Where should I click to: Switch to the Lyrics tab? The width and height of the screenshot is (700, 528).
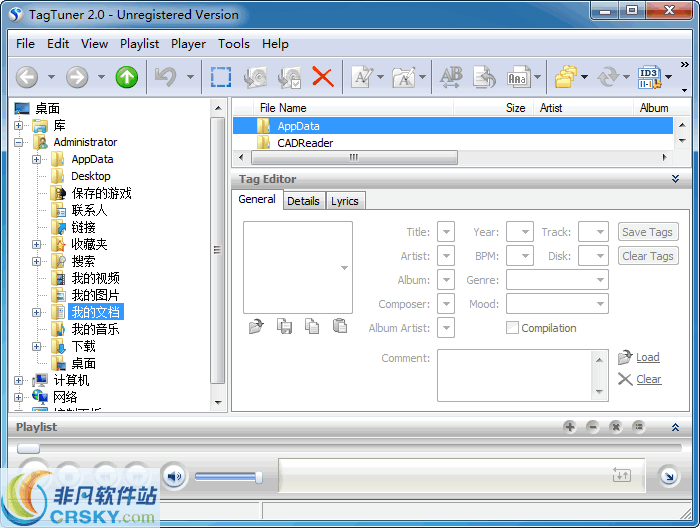(344, 200)
